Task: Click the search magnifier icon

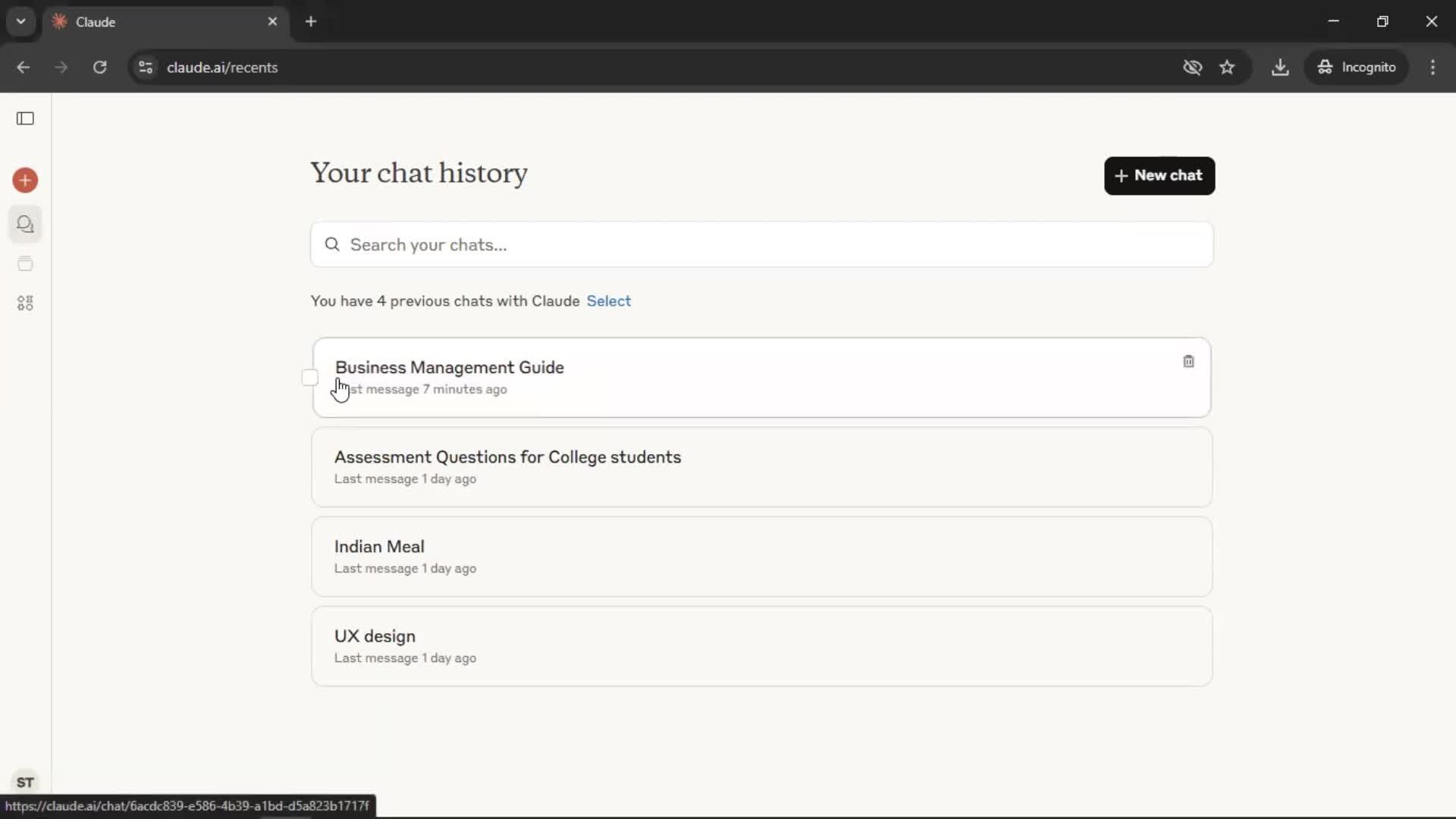Action: click(x=332, y=244)
